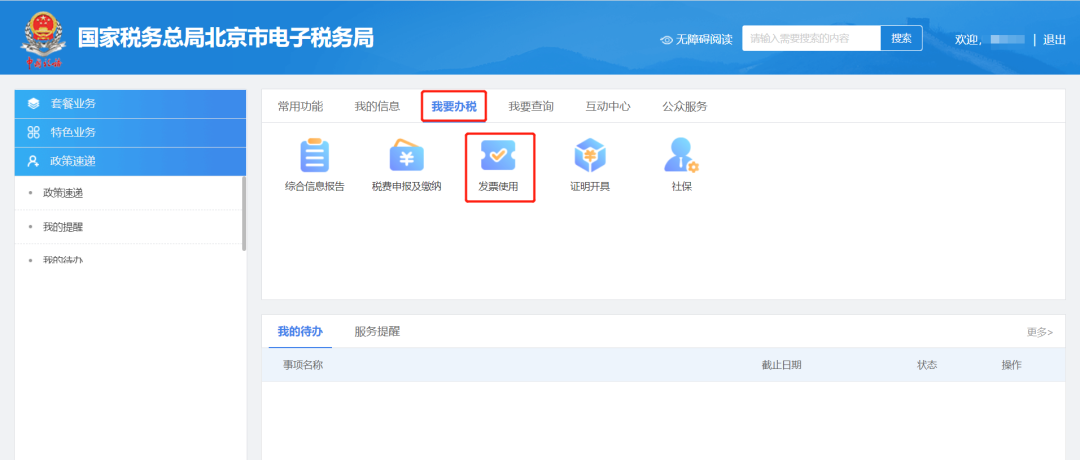
Task: Click the search content input field
Action: tap(811, 39)
